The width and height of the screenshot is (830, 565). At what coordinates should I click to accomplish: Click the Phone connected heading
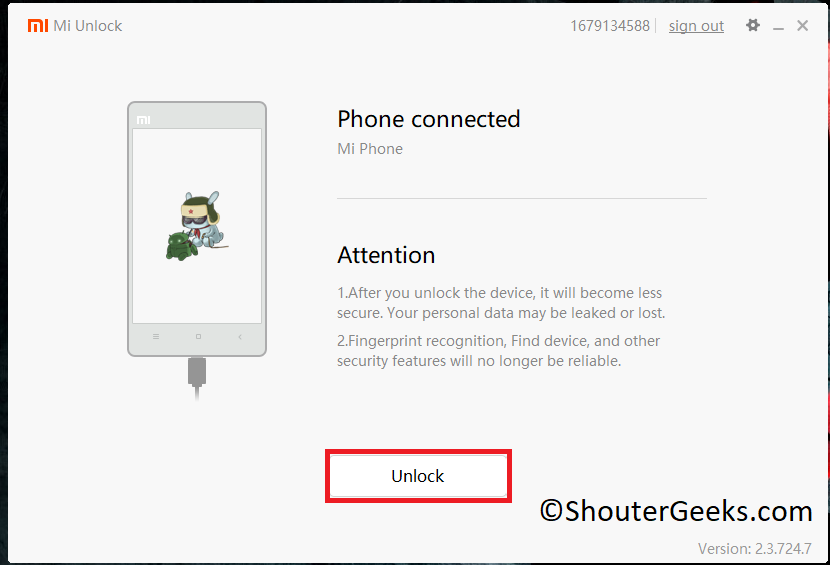coord(429,119)
